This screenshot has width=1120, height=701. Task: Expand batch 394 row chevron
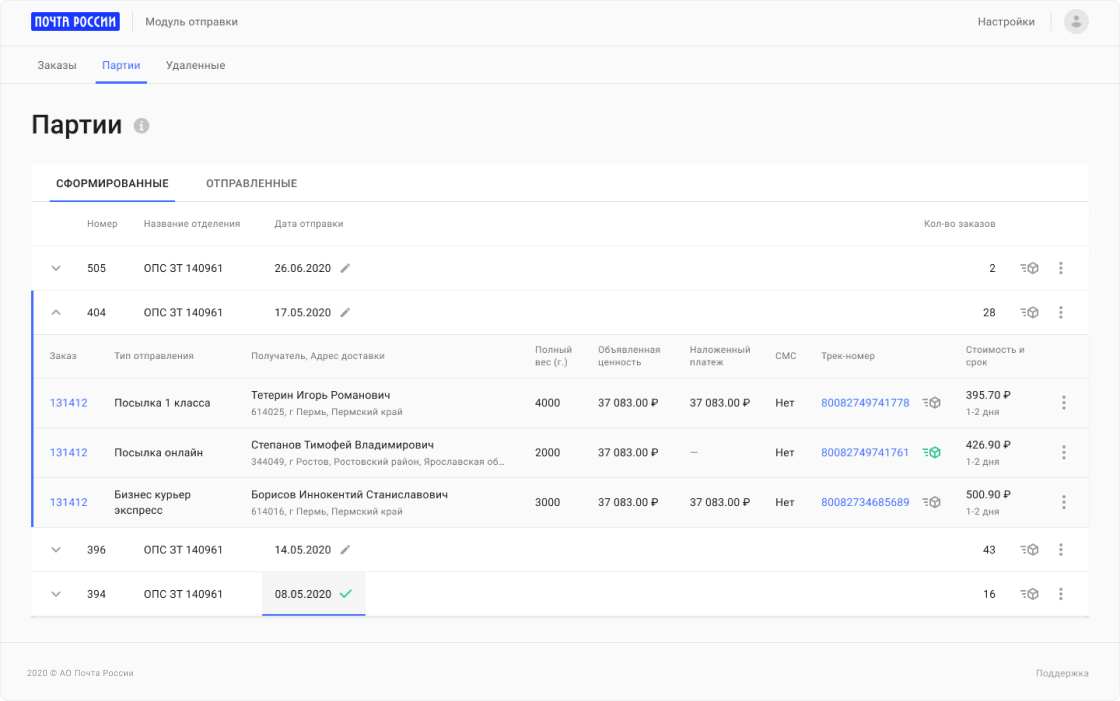(56, 594)
